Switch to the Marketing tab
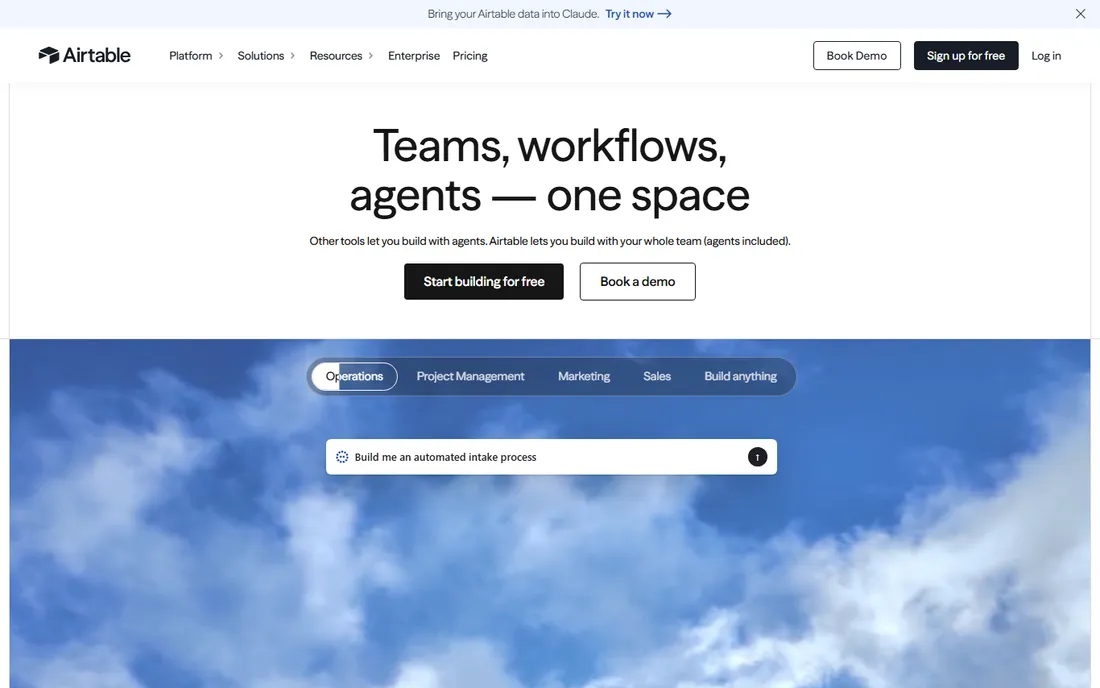The width and height of the screenshot is (1100, 688). click(584, 377)
